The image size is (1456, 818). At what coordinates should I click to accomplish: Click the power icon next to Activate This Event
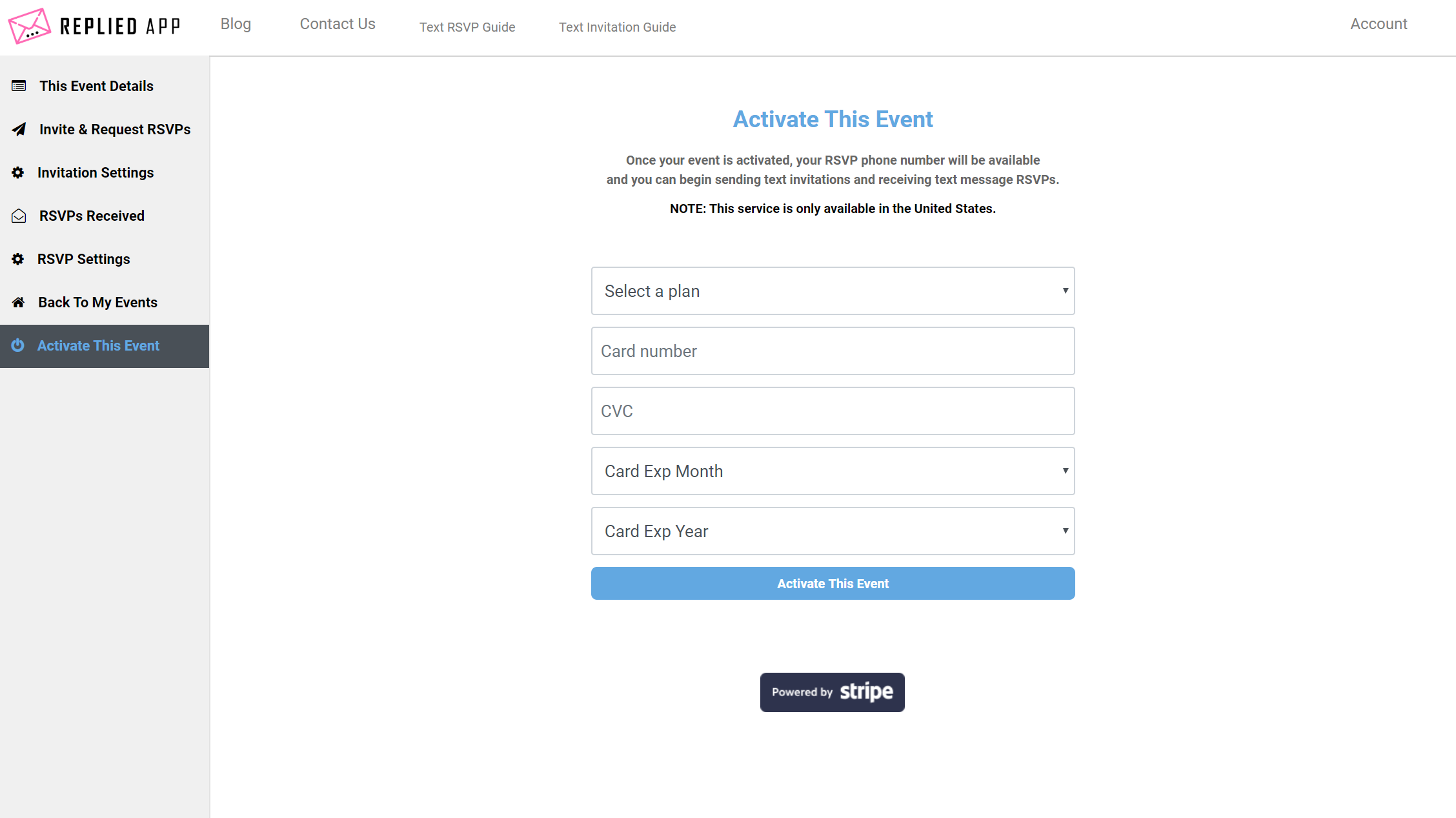tap(18, 345)
